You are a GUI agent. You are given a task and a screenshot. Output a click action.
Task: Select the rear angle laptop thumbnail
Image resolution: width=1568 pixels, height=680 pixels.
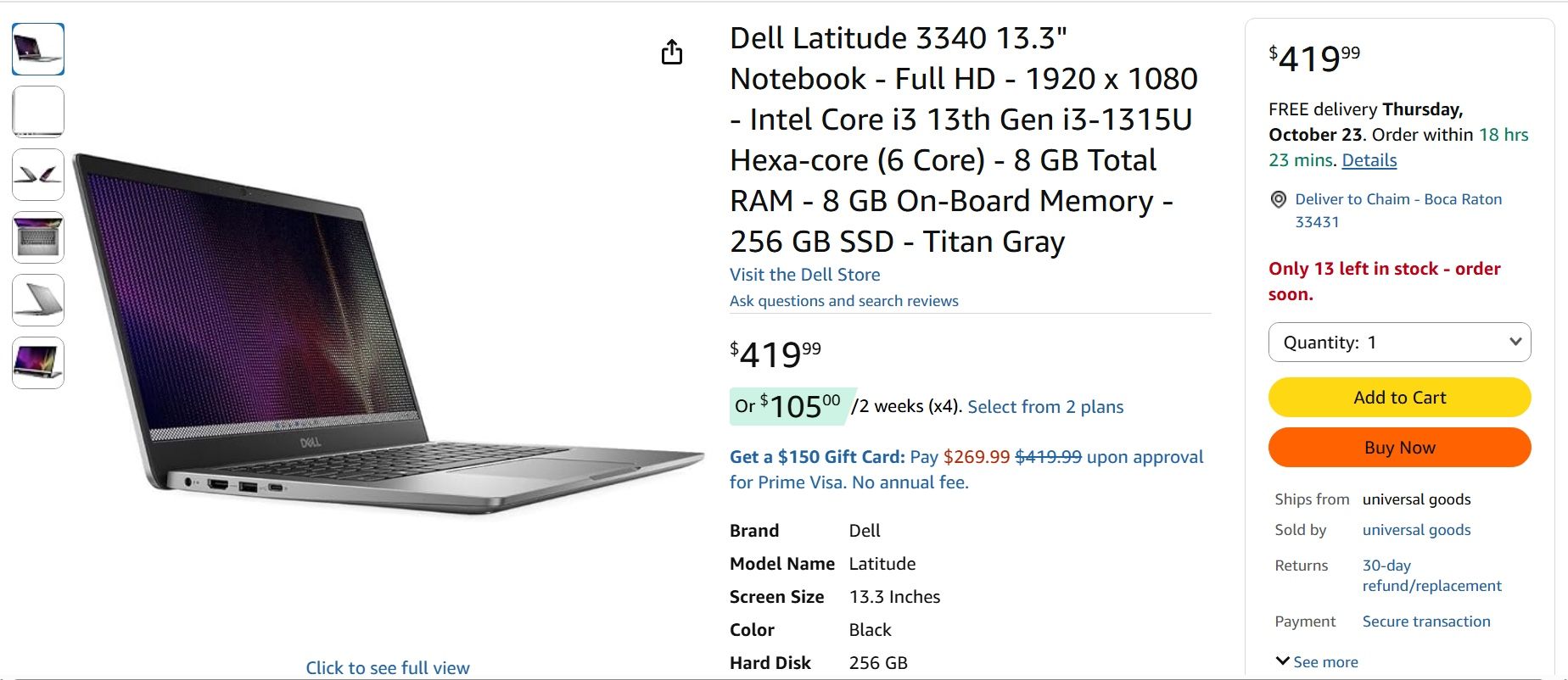coord(37,300)
